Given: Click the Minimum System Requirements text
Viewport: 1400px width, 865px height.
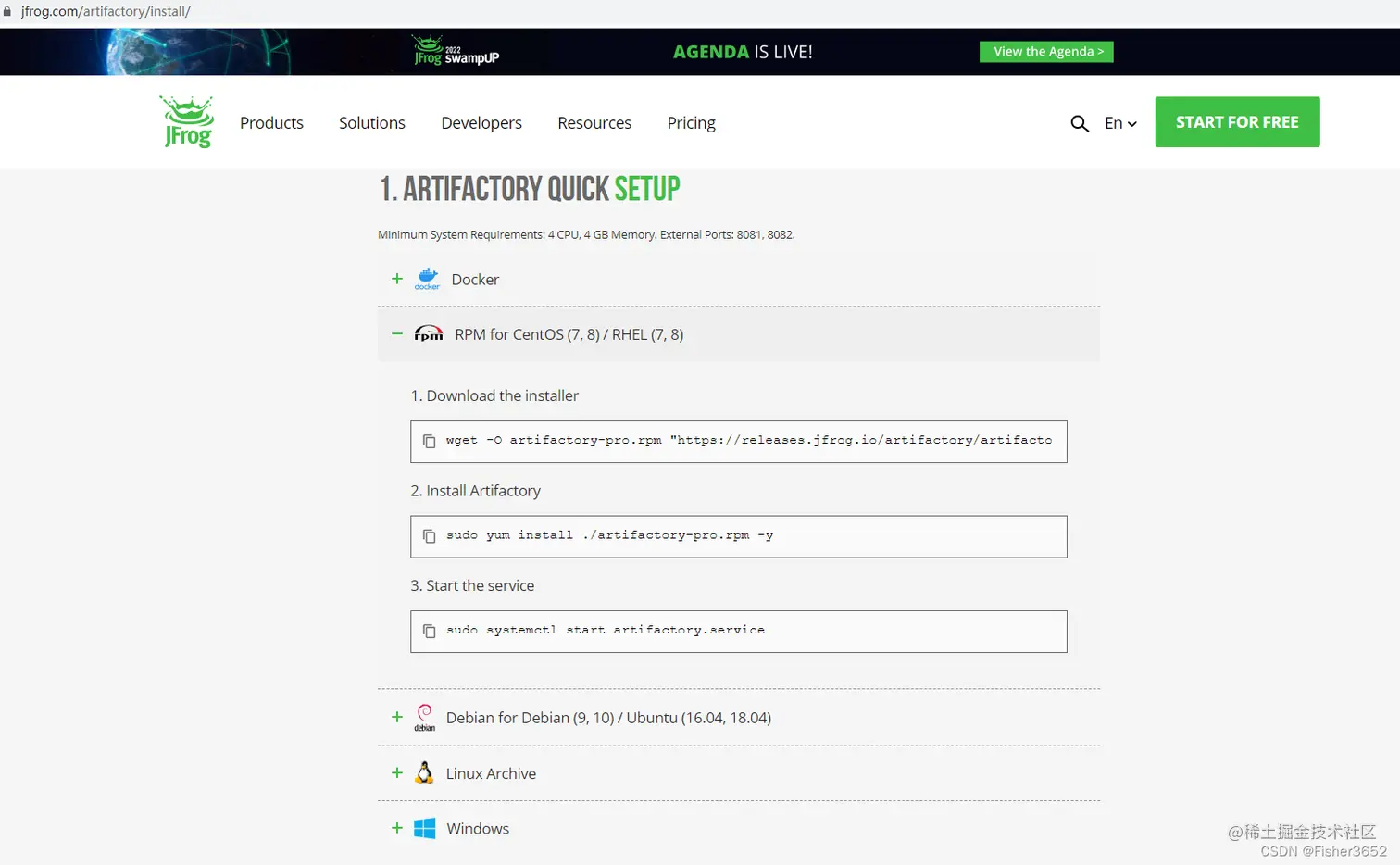Looking at the screenshot, I should coord(586,234).
